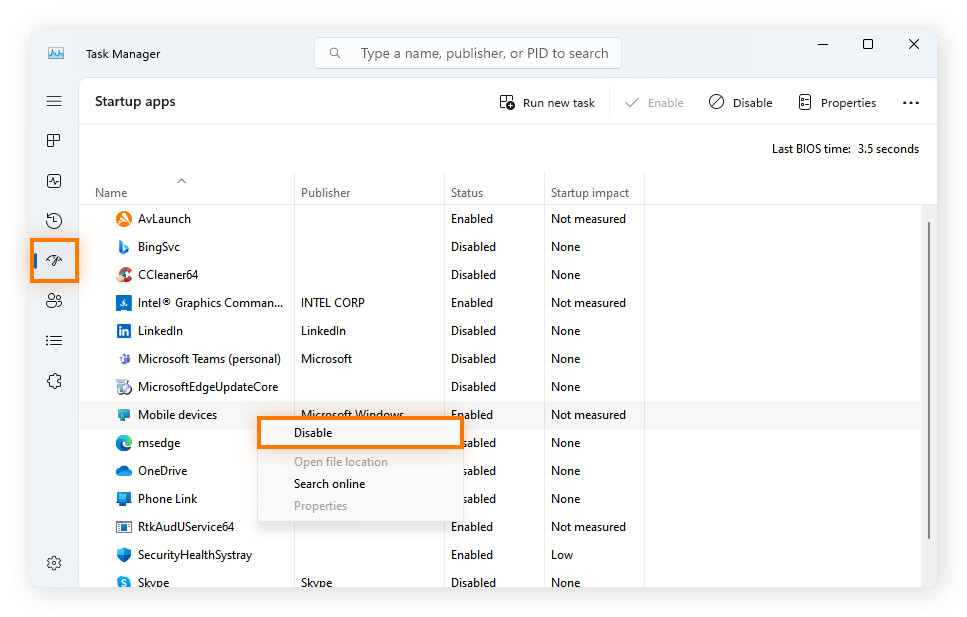
Task: Open the See more options menu
Action: point(911,102)
